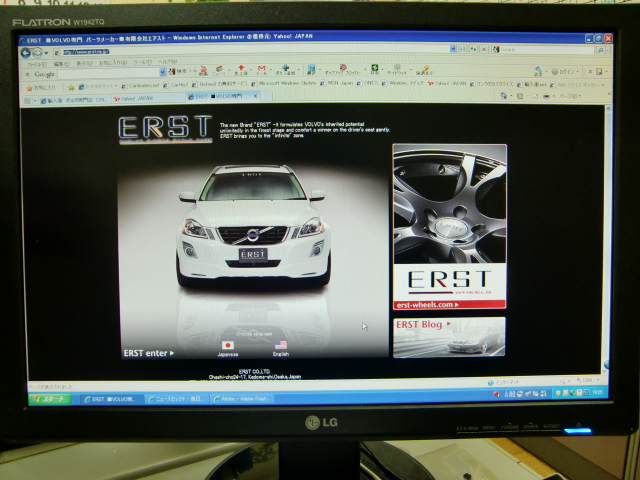Open the おすすめサイト dropdown
Image resolution: width=640 pixels, height=480 pixels.
(x=97, y=87)
